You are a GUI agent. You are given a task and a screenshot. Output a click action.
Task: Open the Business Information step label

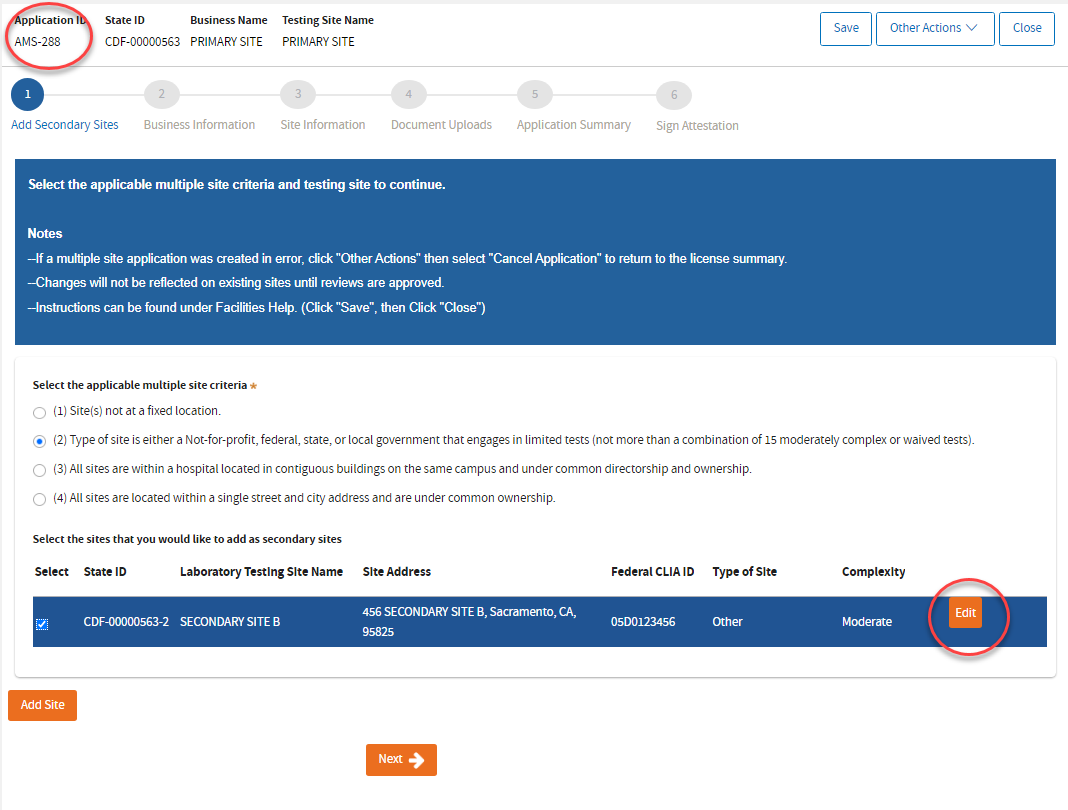click(x=199, y=125)
